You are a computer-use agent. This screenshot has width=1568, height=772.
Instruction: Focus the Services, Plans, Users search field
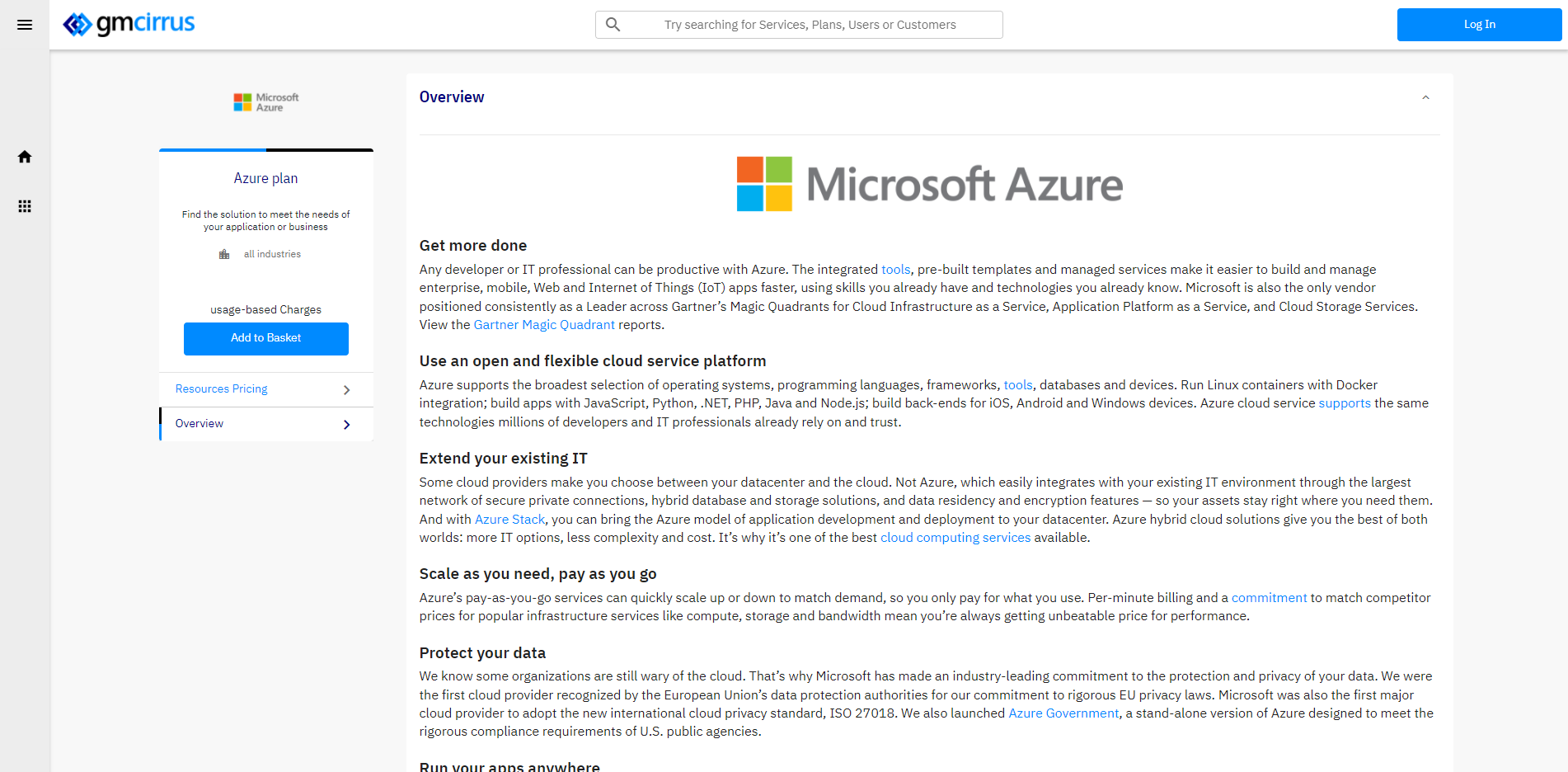coord(799,25)
